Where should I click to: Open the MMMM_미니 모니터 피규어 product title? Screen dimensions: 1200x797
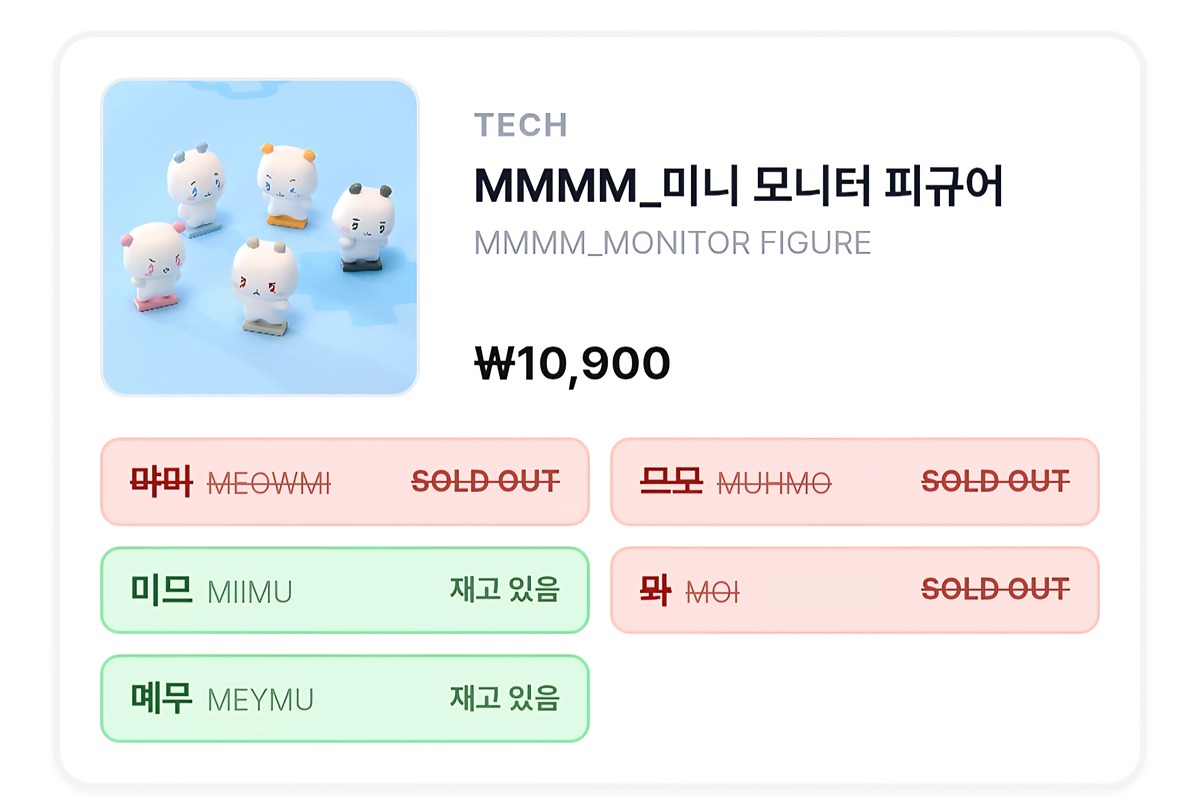click(738, 185)
